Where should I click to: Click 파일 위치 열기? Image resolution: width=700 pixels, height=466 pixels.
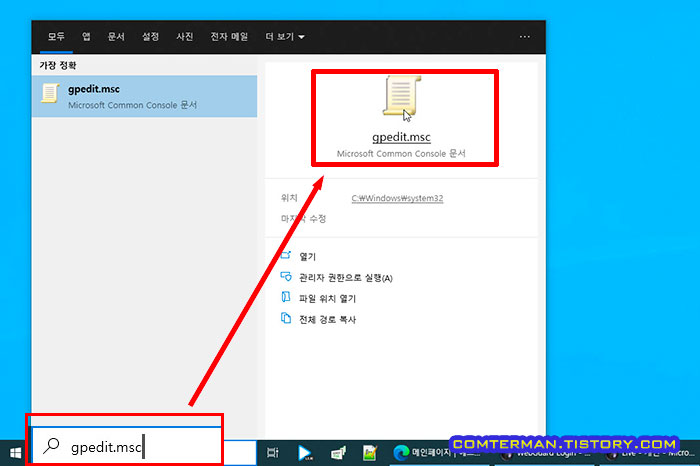(x=327, y=299)
